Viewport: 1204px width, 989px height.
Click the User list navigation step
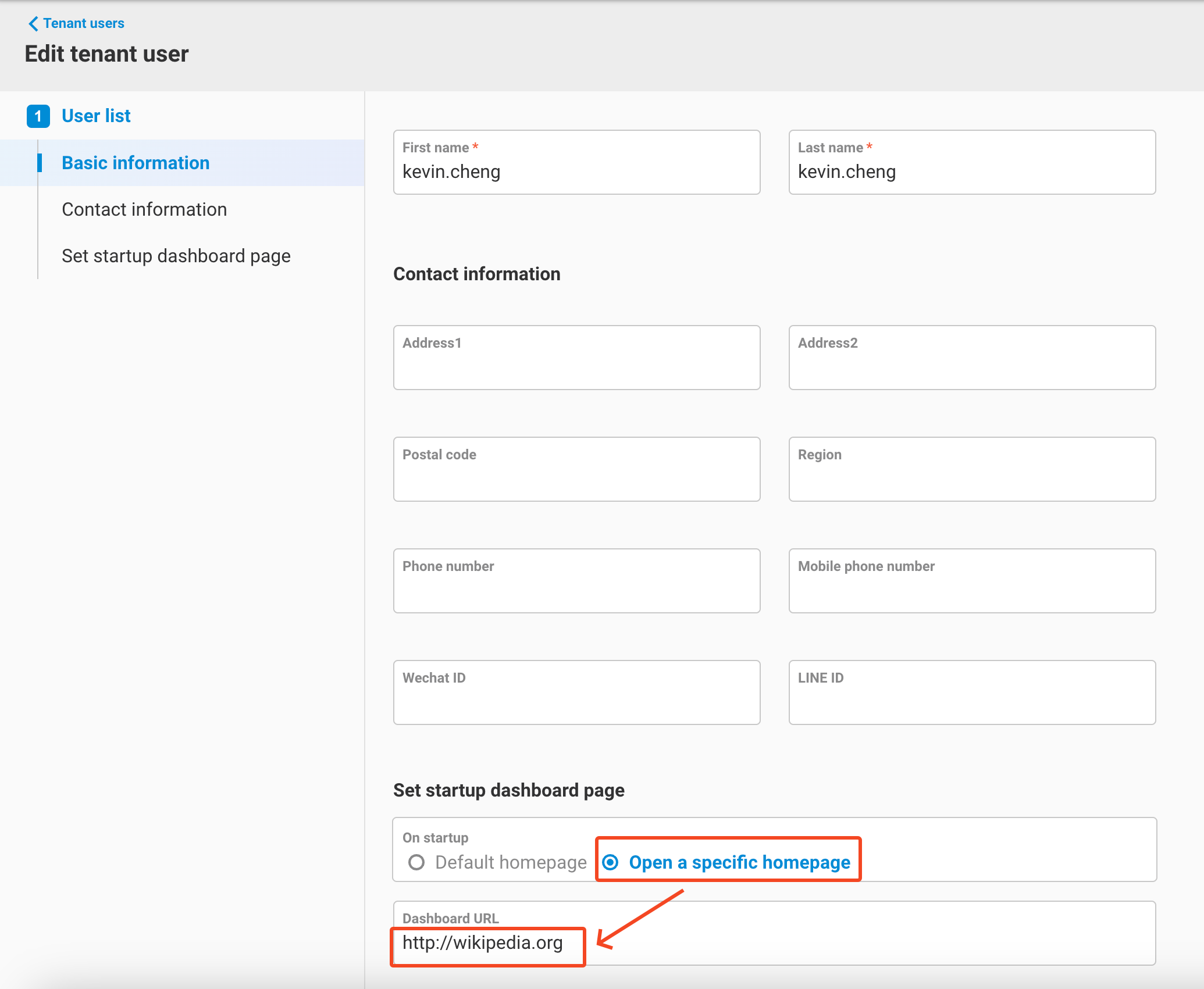(x=96, y=116)
